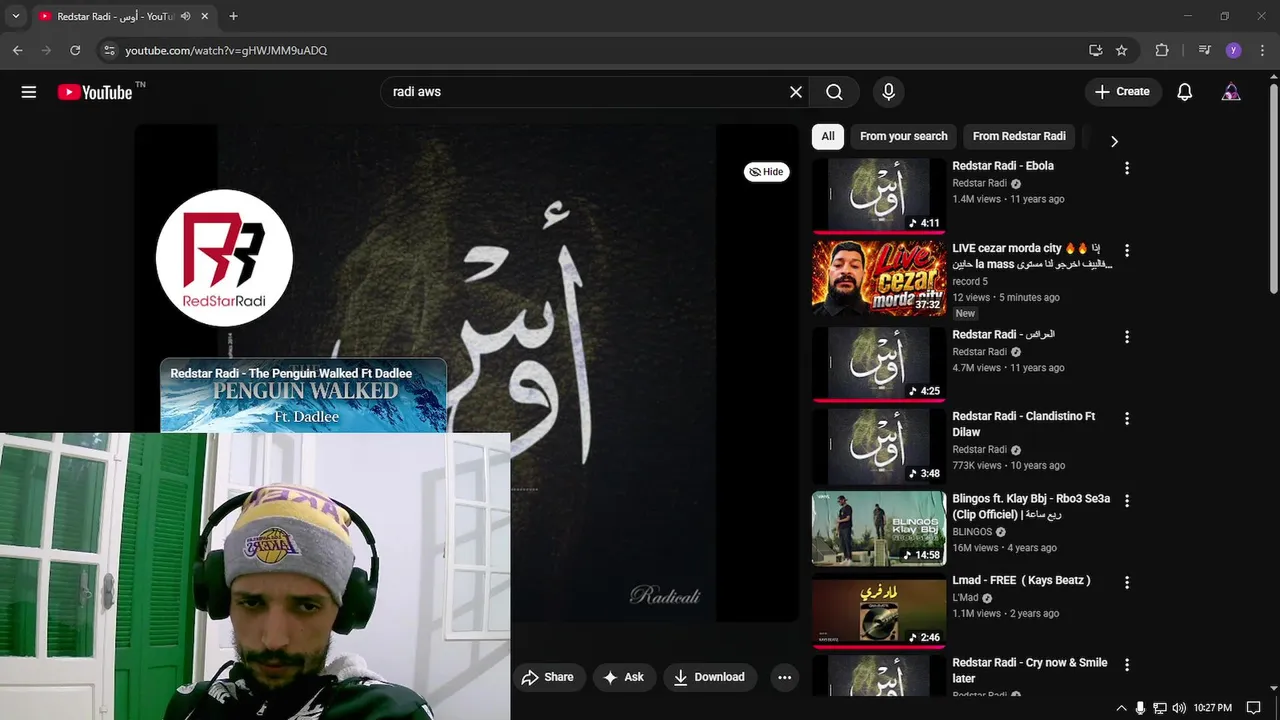Open Clandistino Ft Dilaw video title
Viewport: 1280px width, 720px height.
click(x=1024, y=424)
